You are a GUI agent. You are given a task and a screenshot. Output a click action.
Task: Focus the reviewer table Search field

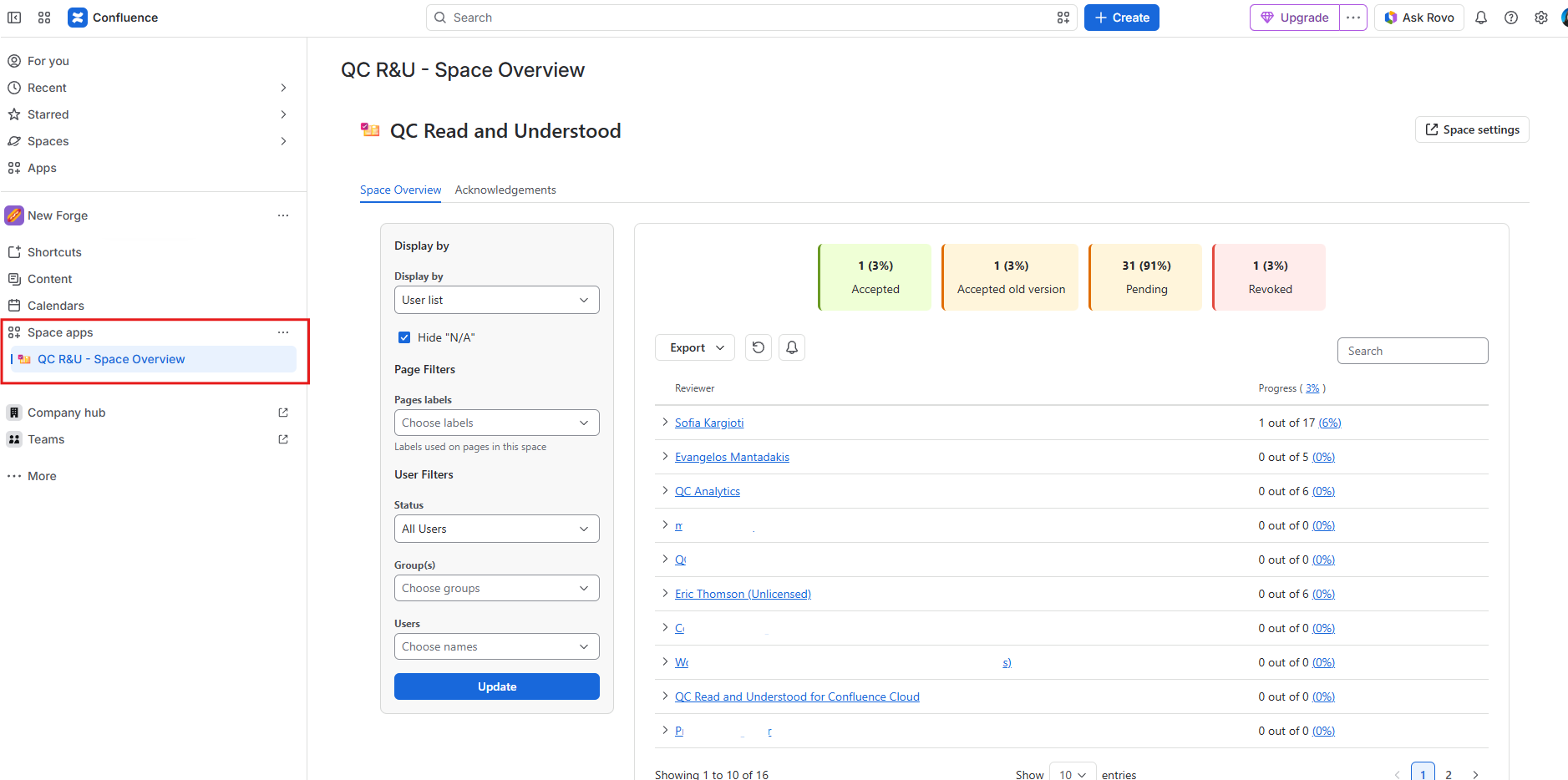(1413, 351)
